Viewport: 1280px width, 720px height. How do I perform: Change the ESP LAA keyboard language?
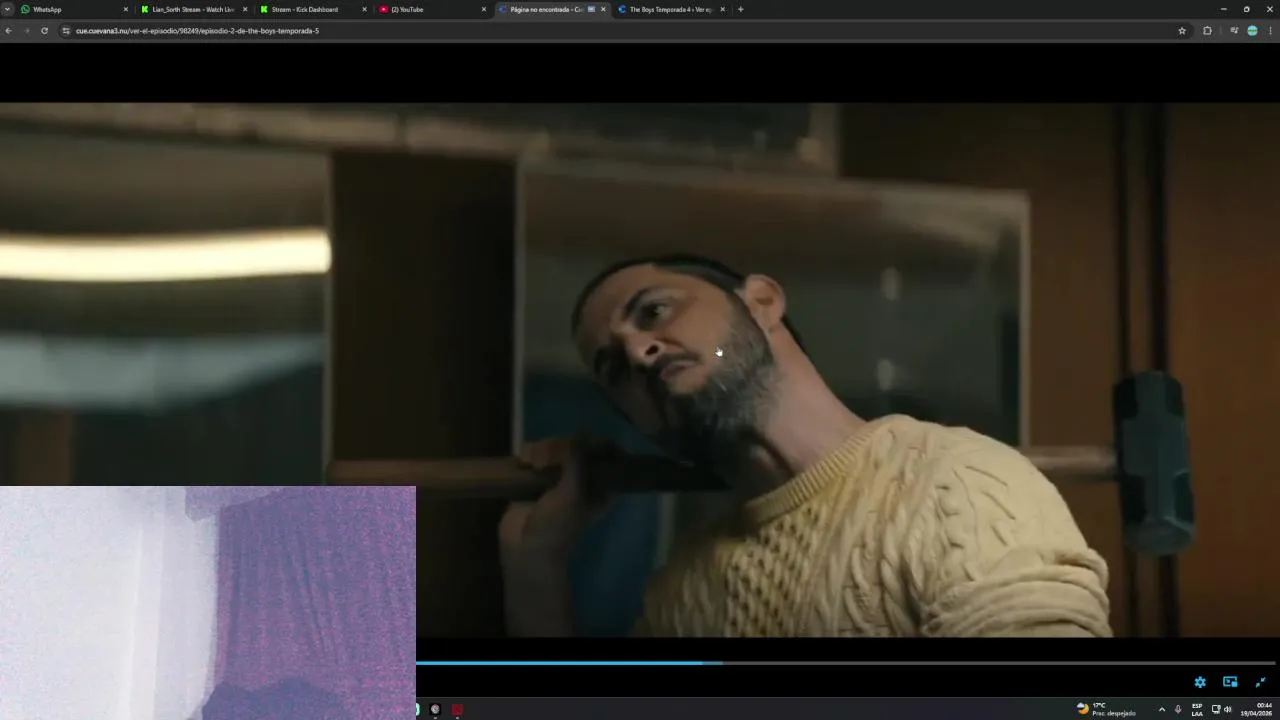pos(1197,709)
